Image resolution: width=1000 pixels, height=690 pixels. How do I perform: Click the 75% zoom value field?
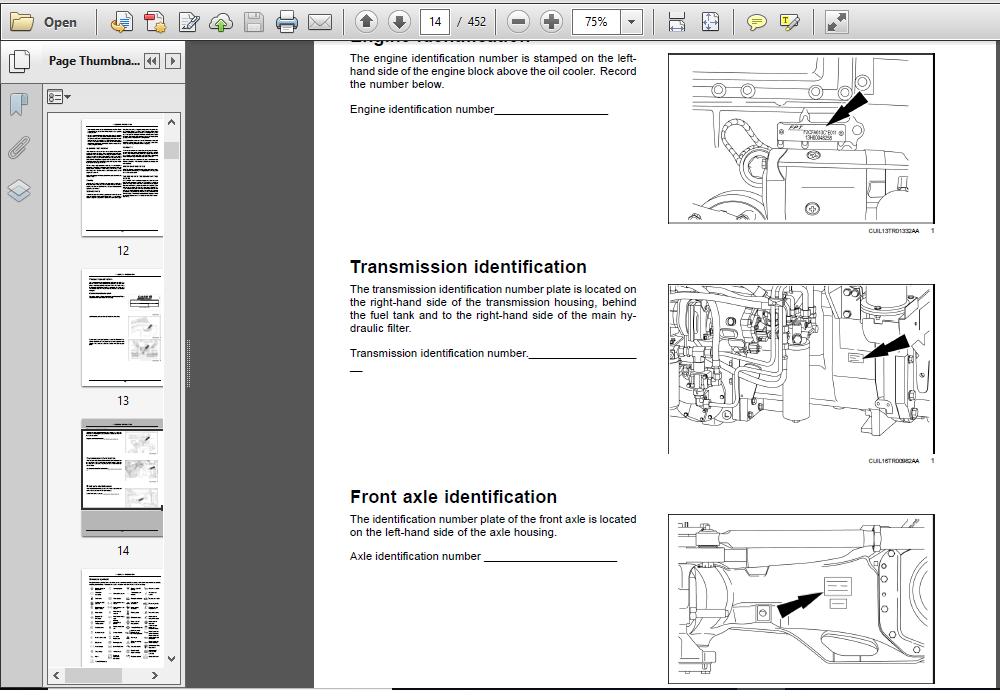pos(596,22)
